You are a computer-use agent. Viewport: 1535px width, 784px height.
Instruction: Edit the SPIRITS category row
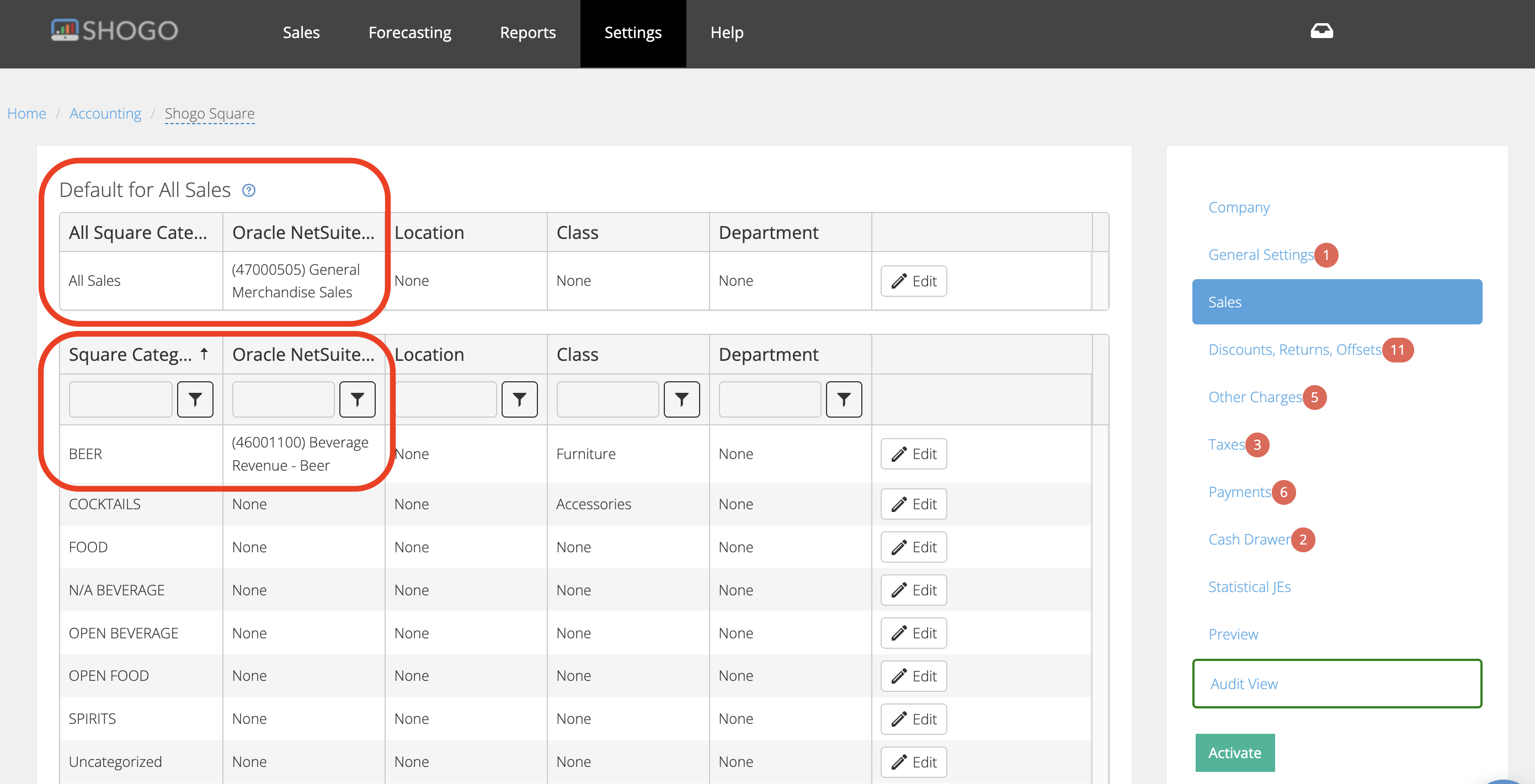(x=914, y=719)
